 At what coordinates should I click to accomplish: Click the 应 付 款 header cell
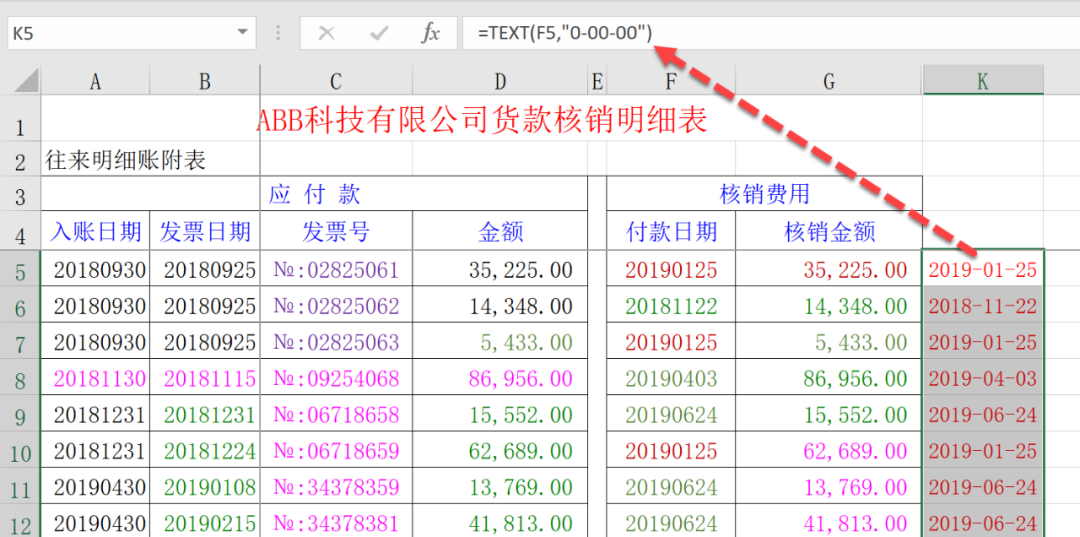[314, 194]
